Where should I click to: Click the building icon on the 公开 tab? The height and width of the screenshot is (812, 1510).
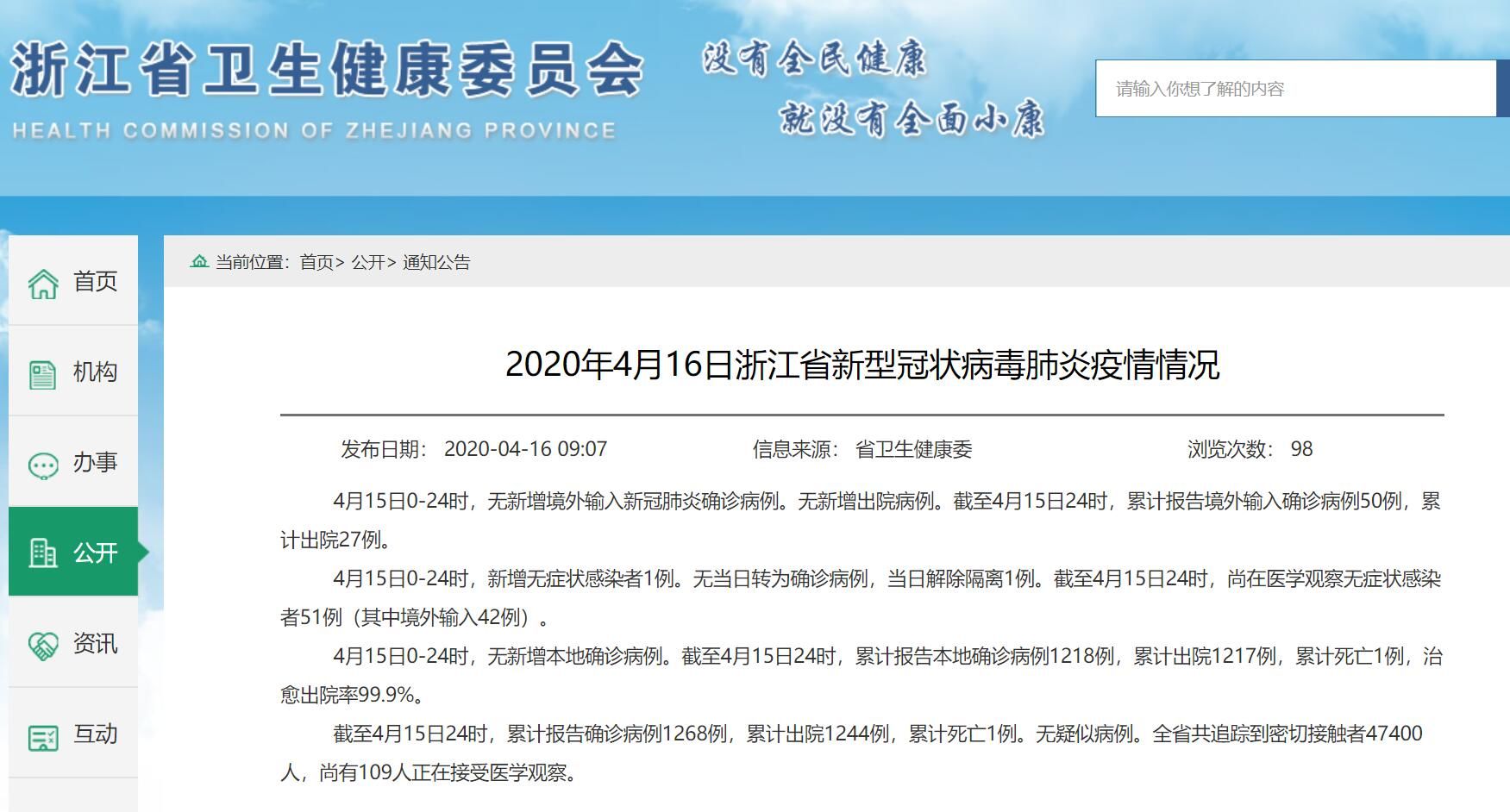pos(42,553)
